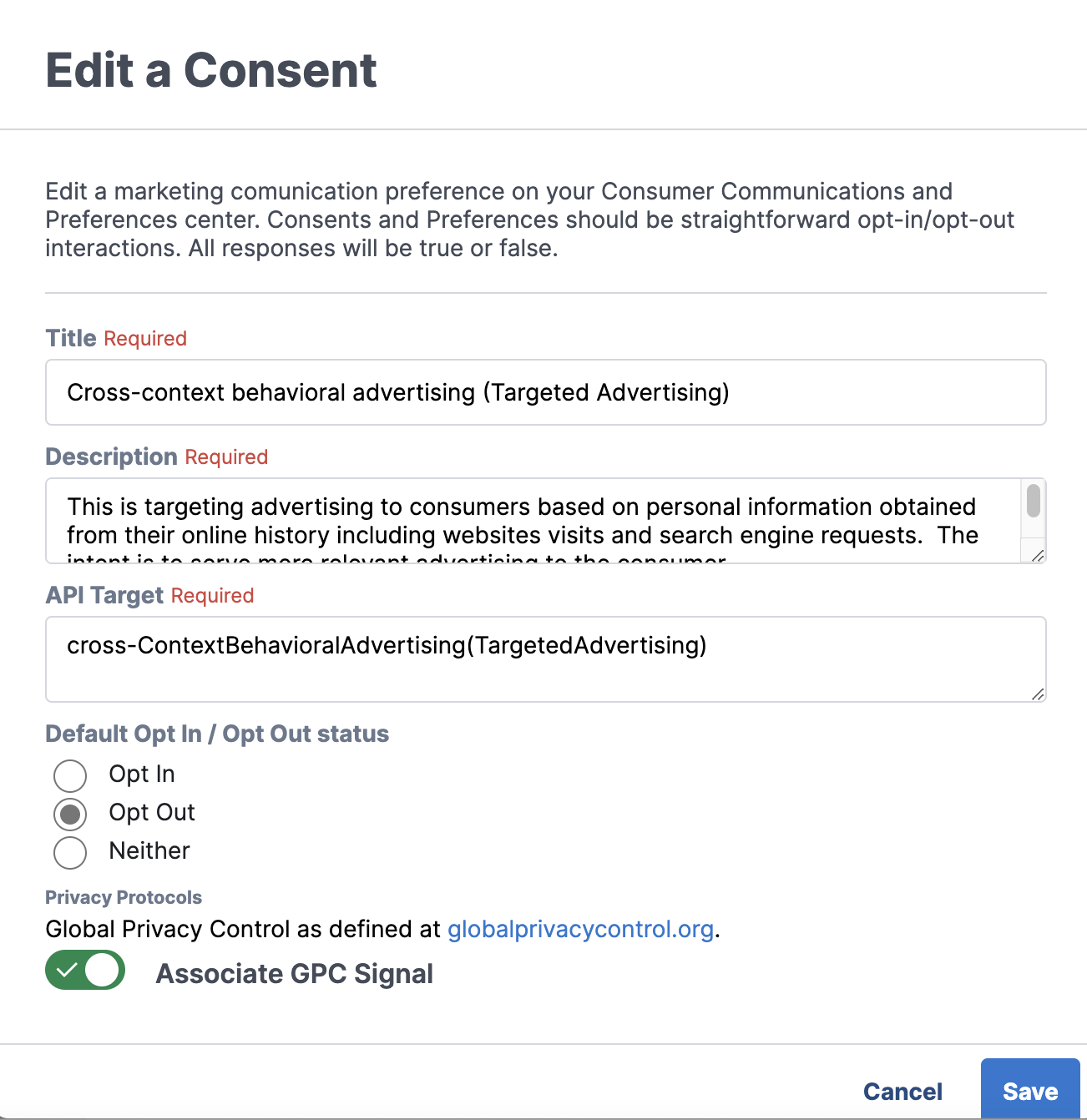The width and height of the screenshot is (1087, 1120).
Task: Click the "Description" field label
Action: [111, 457]
